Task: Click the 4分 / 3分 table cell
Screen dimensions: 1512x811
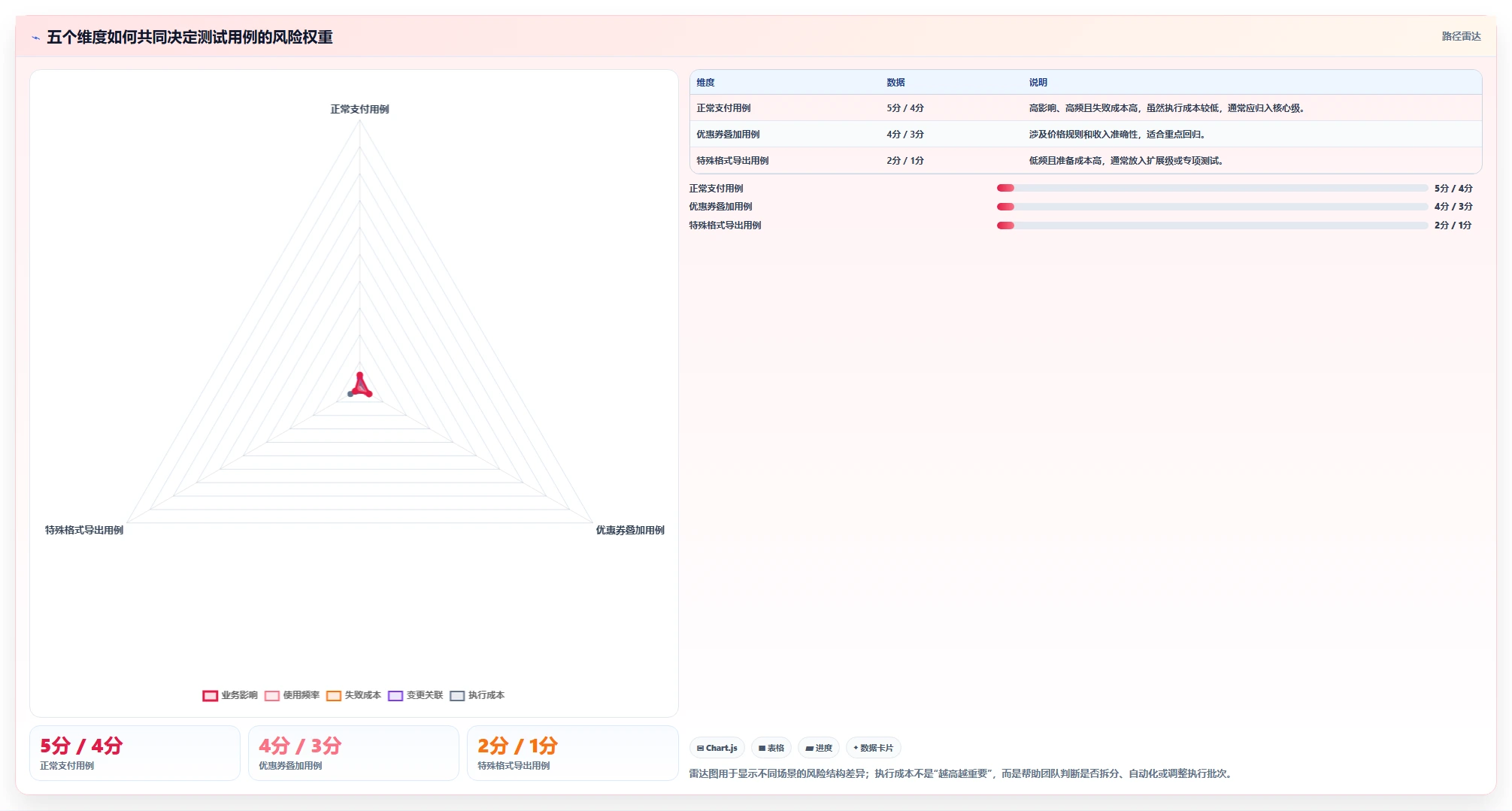Action: [x=905, y=135]
